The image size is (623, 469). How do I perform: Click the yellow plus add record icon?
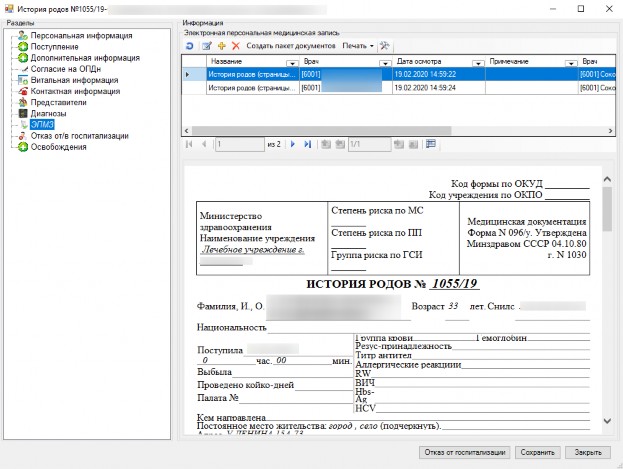[x=222, y=46]
